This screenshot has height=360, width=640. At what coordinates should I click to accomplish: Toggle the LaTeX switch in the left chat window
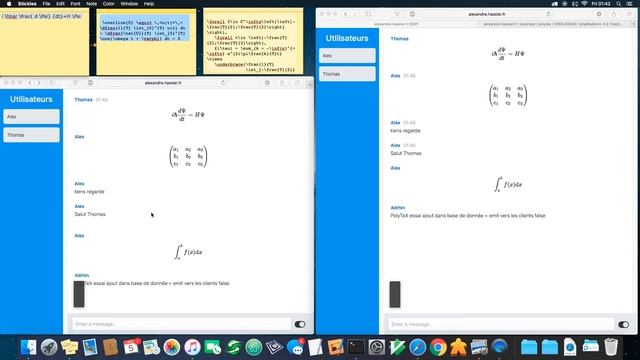[300, 324]
